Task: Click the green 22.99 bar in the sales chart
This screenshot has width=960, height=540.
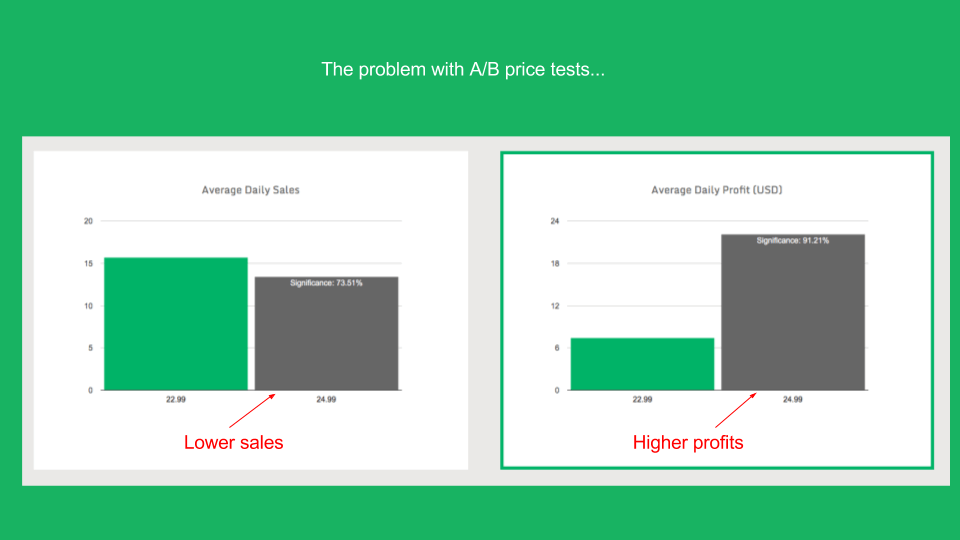Action: pyautogui.click(x=176, y=324)
